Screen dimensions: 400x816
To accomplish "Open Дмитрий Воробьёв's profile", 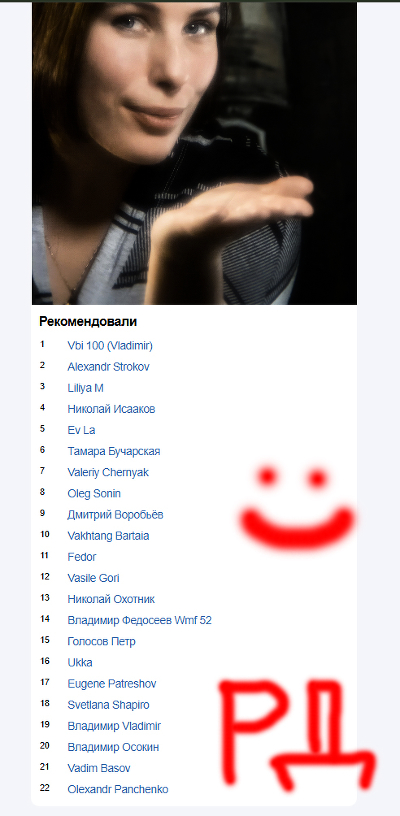I will coord(115,515).
